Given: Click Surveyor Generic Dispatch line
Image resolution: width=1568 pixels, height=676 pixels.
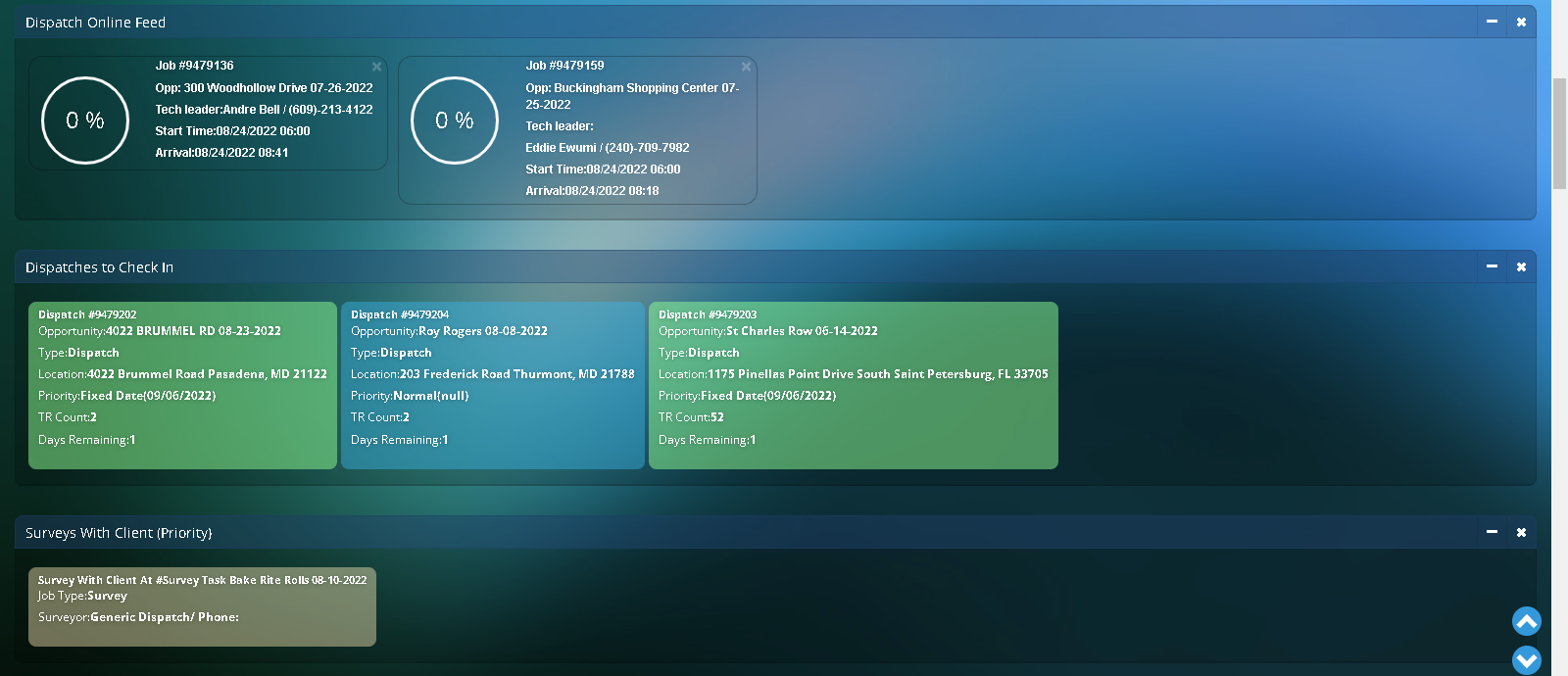Looking at the screenshot, I should coord(138,617).
